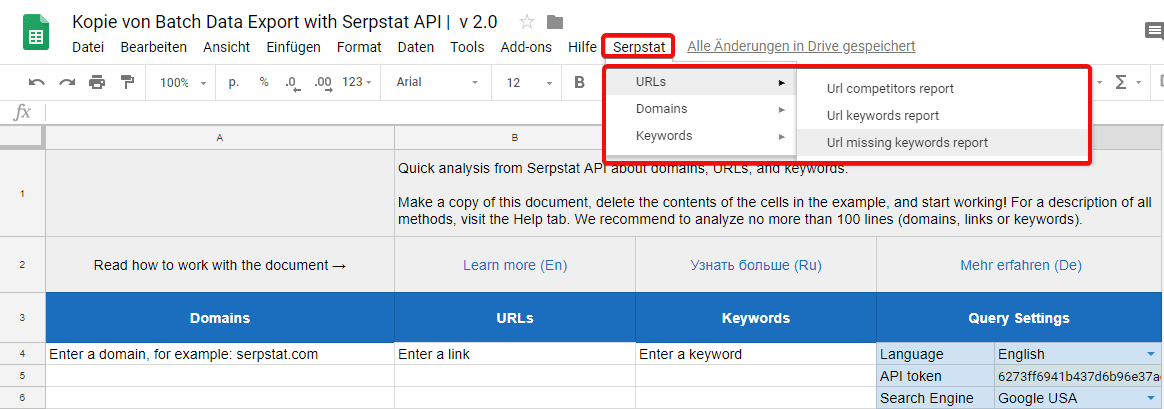
Task: Select the 'Language' label cell
Action: [x=935, y=354]
